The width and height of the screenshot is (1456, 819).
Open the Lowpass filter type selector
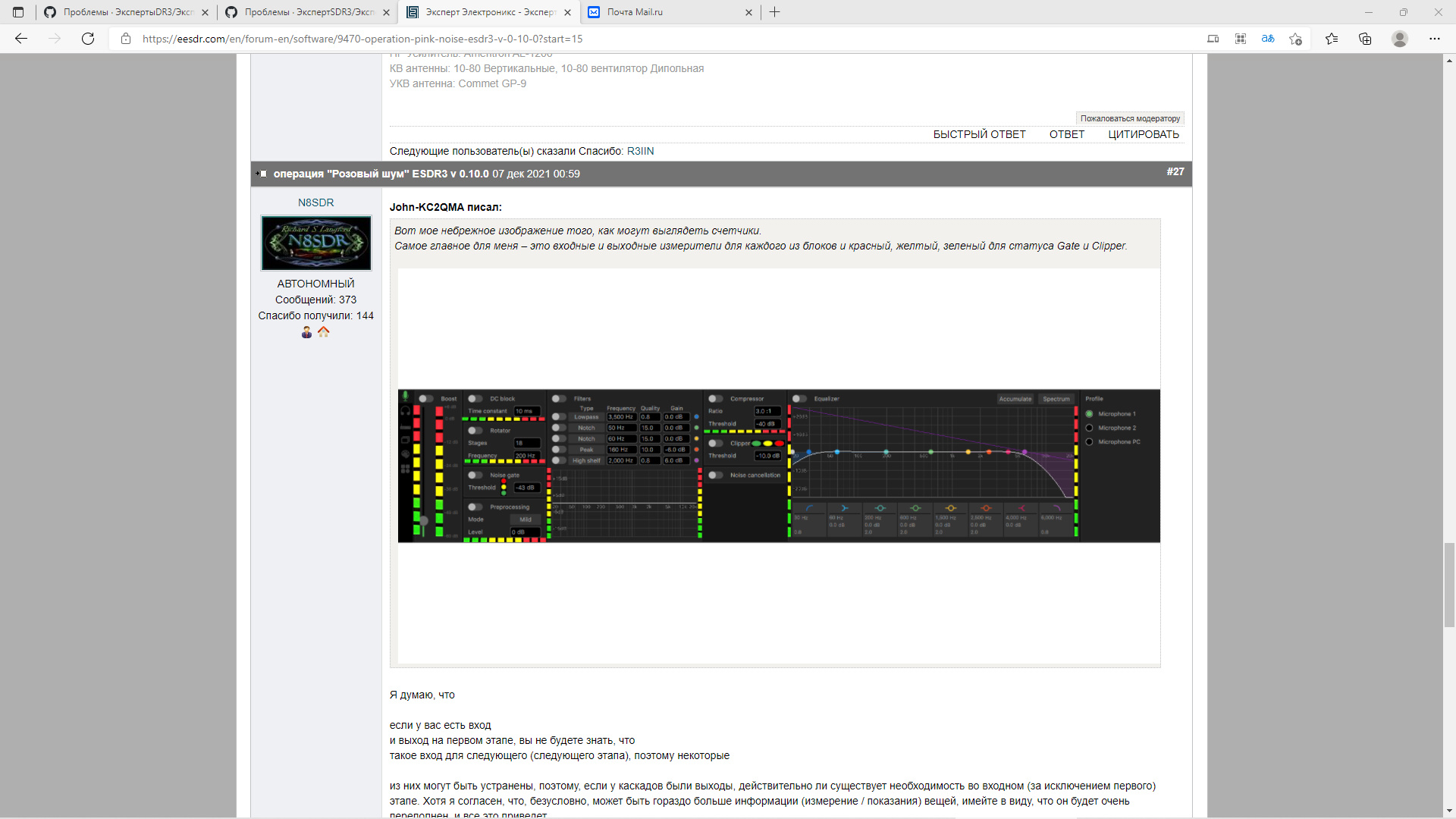[x=585, y=416]
